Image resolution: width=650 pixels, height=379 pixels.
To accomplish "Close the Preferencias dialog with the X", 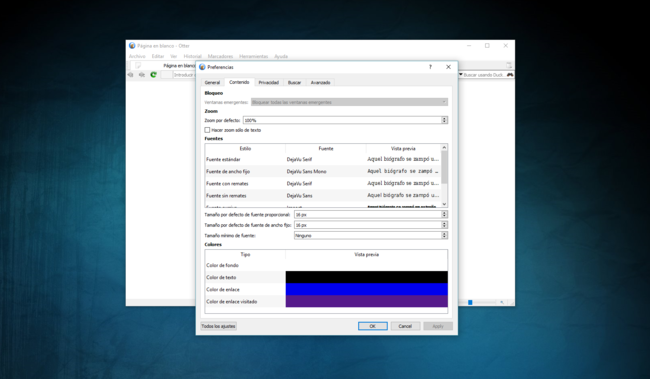I will 448,67.
